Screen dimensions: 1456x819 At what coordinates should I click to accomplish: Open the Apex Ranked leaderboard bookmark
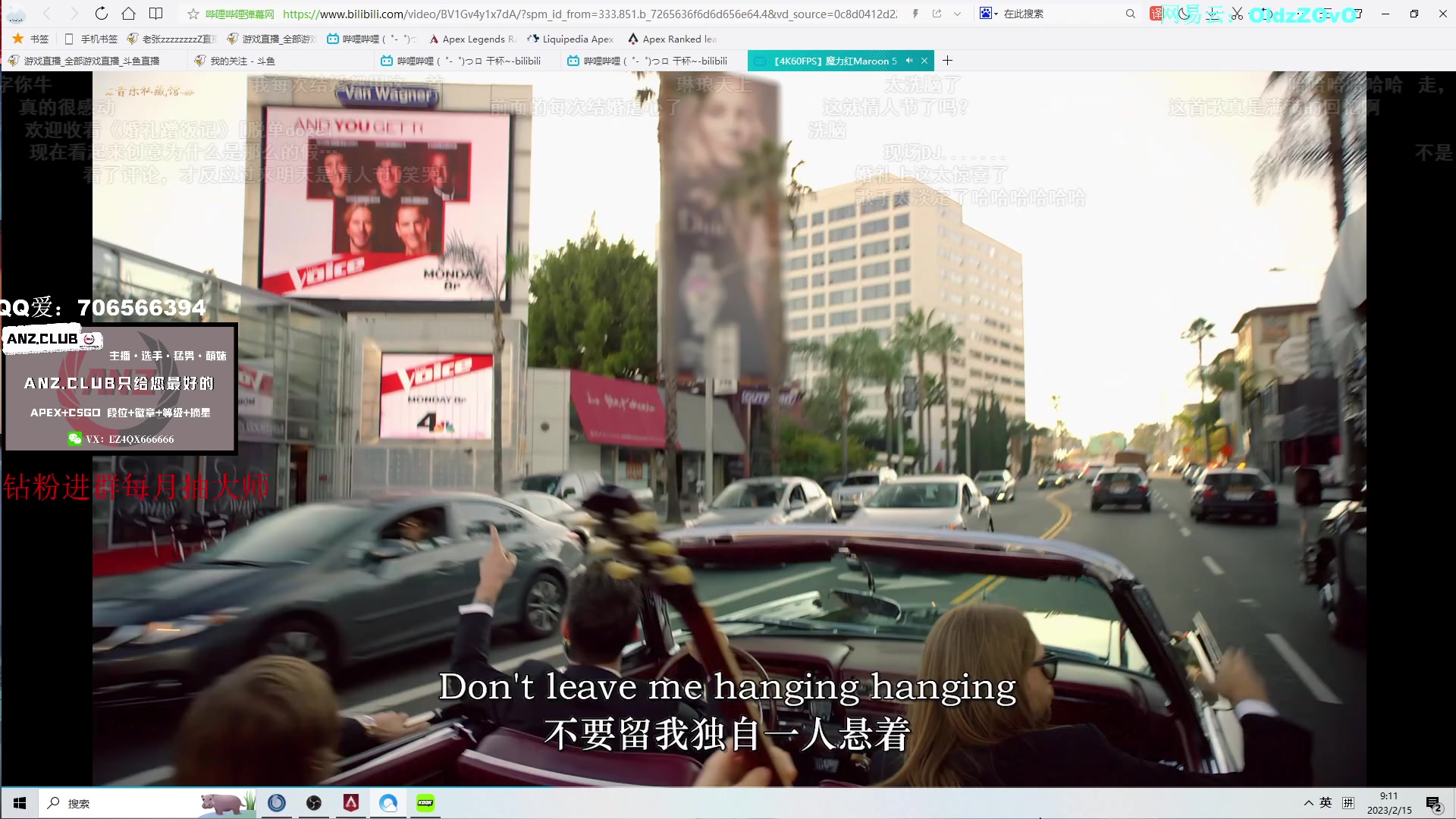672,39
